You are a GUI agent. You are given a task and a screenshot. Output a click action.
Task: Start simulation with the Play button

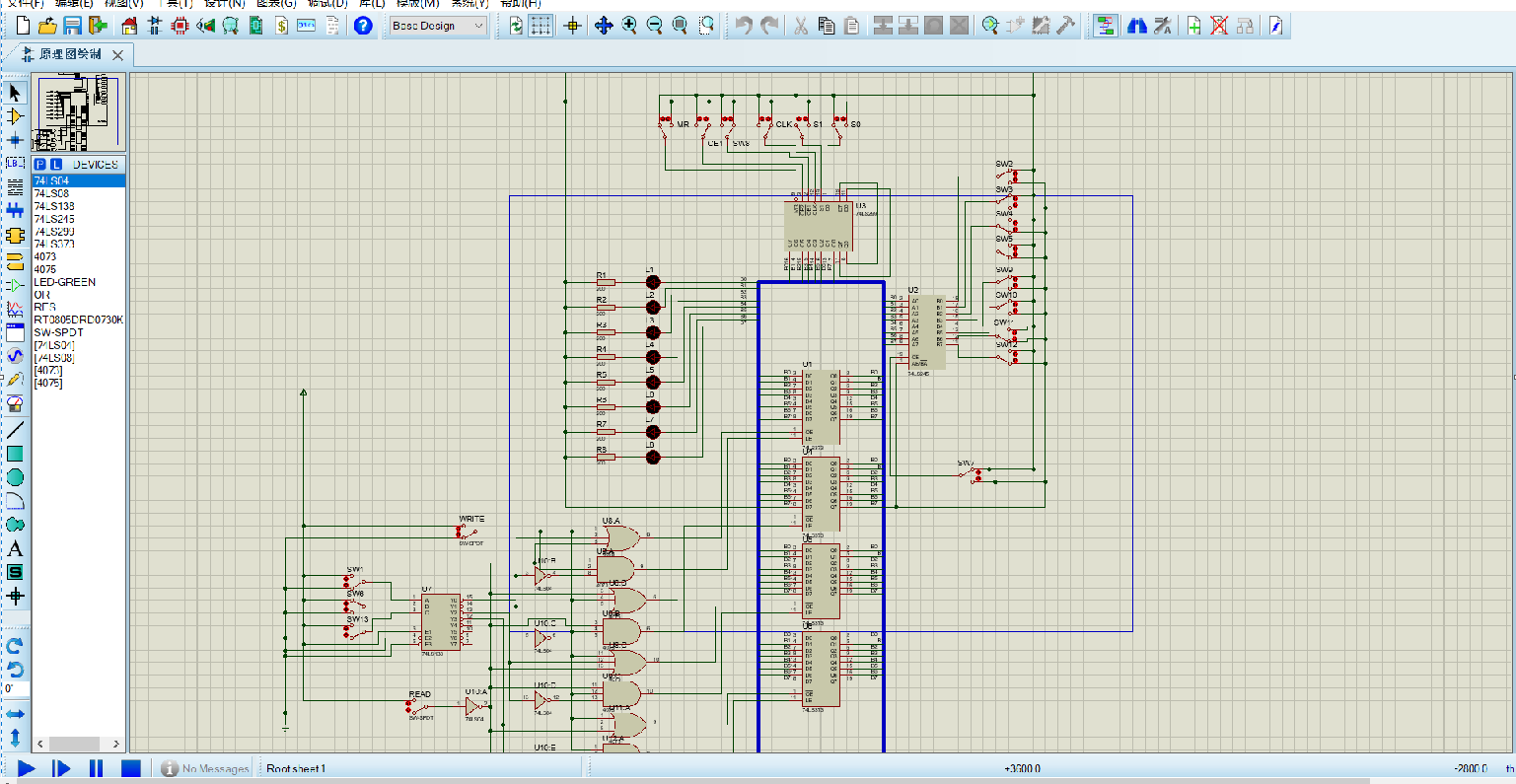tap(27, 768)
